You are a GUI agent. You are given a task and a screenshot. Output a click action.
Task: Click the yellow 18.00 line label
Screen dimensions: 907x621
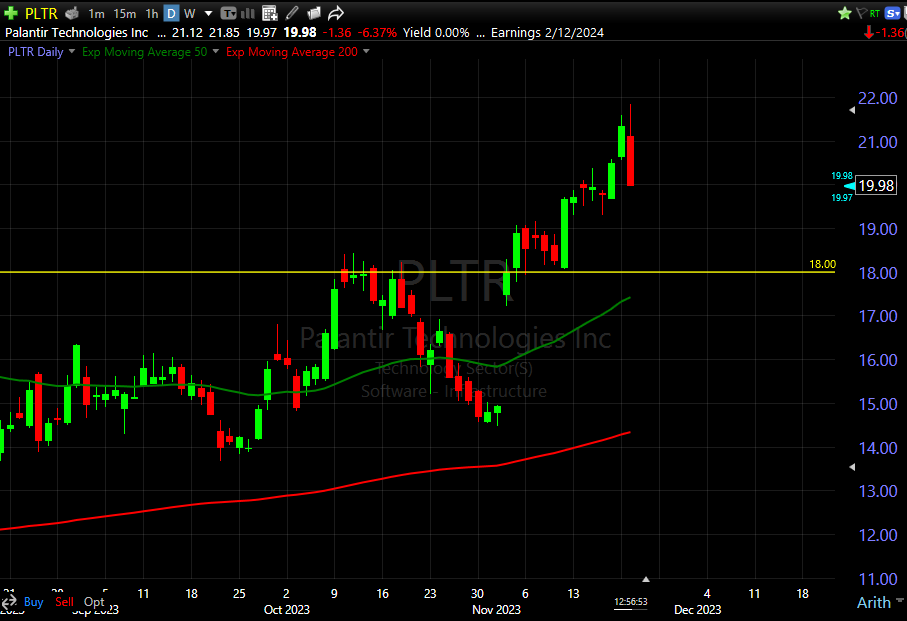pyautogui.click(x=822, y=264)
